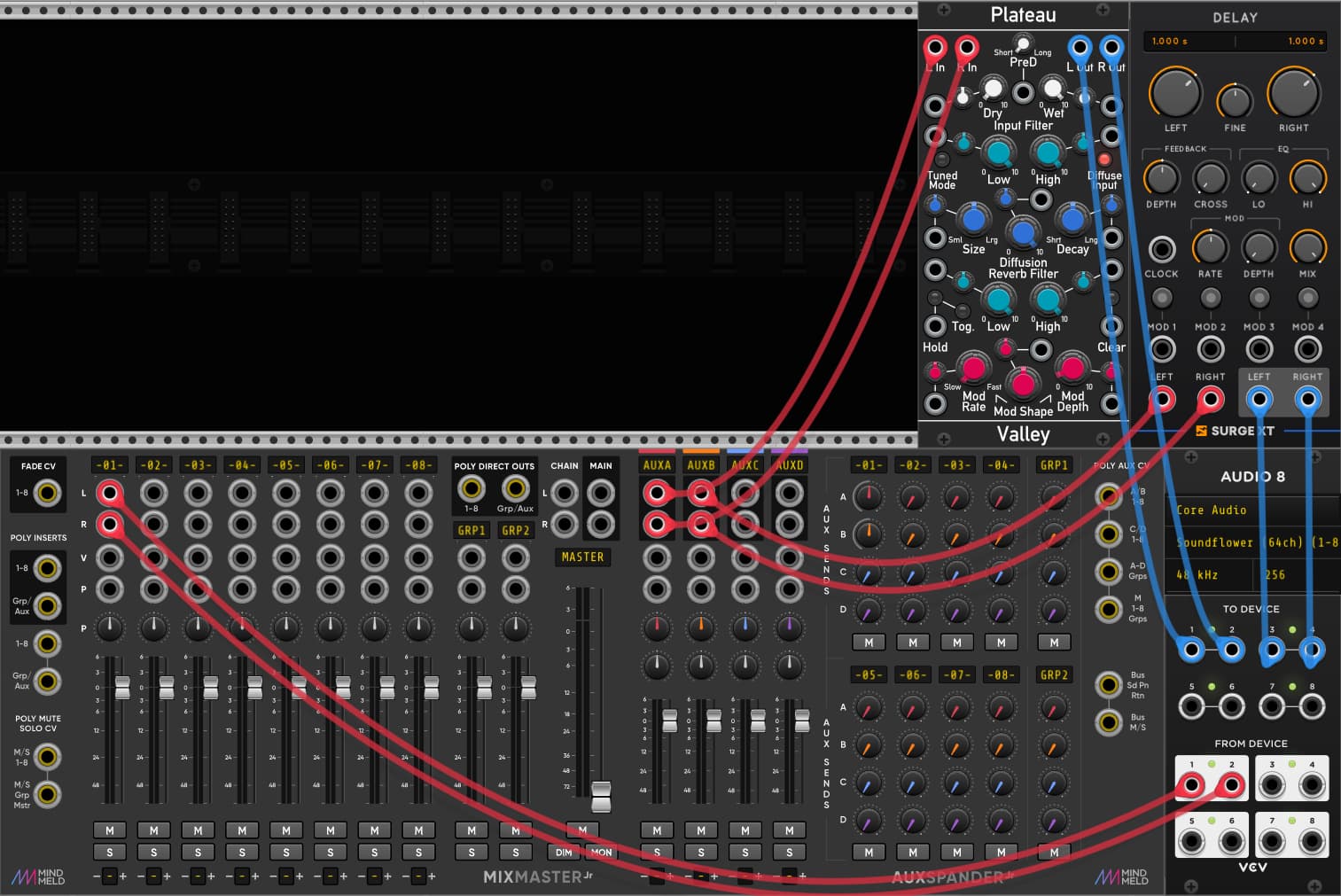
Task: Click the Poly Aux CV A-D Grps jack
Action: pos(1109,572)
